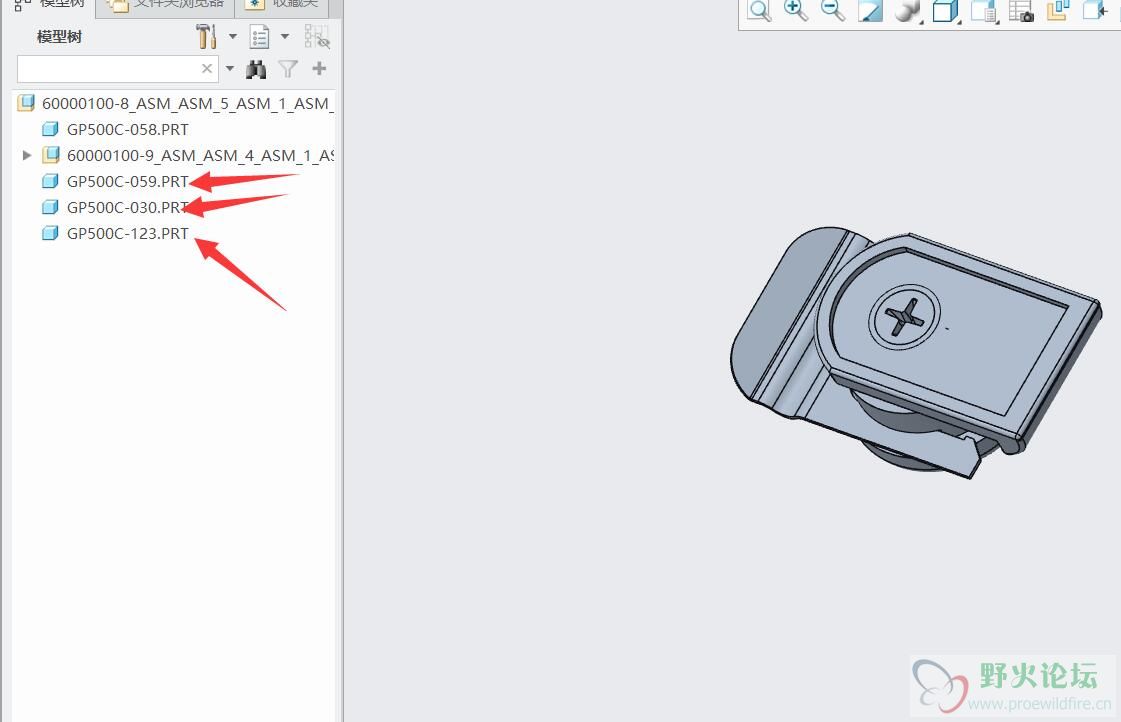Image resolution: width=1121 pixels, height=722 pixels.
Task: Switch to the folder browser tab
Action: [x=166, y=6]
